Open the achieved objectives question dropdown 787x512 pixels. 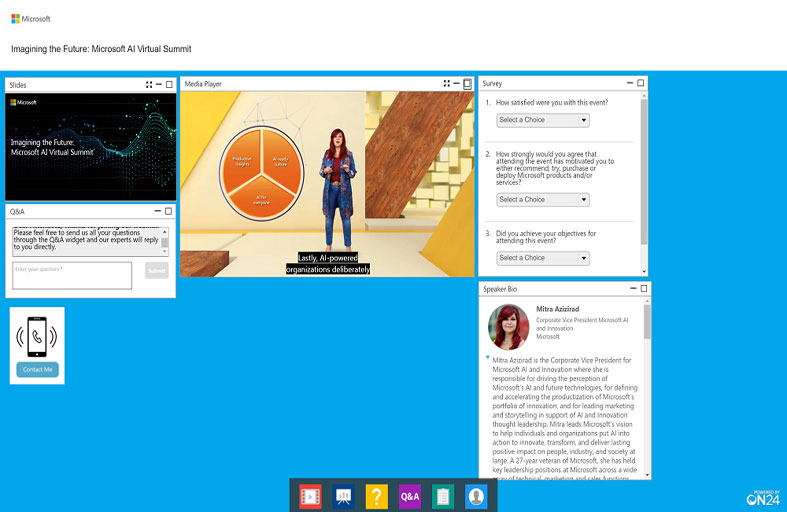point(543,258)
